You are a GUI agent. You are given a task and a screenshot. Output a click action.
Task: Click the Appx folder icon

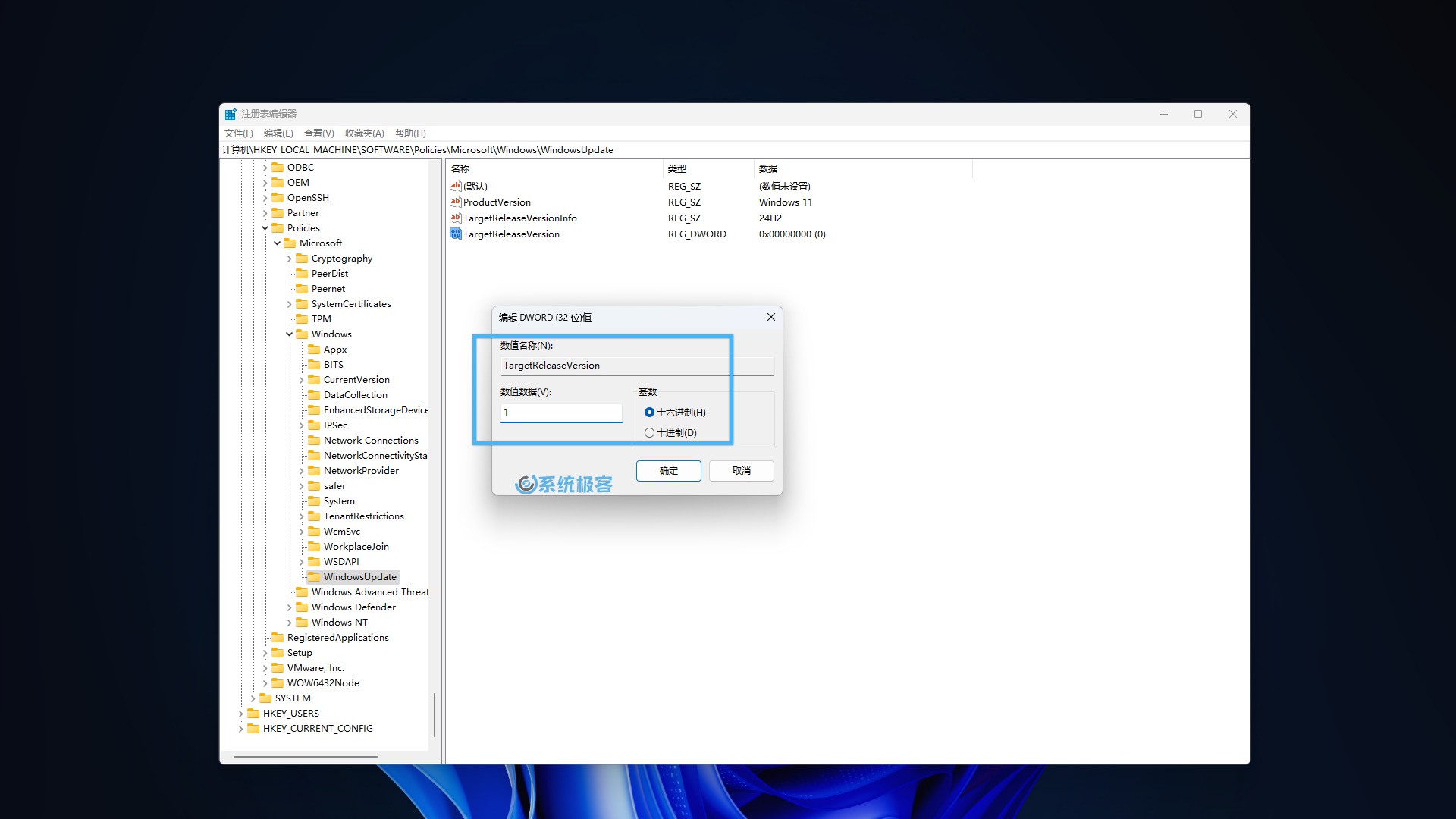click(x=314, y=350)
